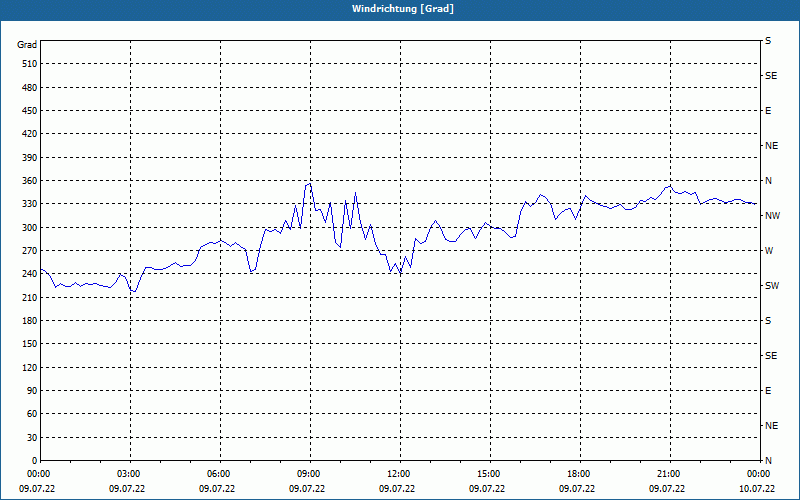The width and height of the screenshot is (800, 500).
Task: Select the 330 y-axis tick label
Action: [30, 204]
